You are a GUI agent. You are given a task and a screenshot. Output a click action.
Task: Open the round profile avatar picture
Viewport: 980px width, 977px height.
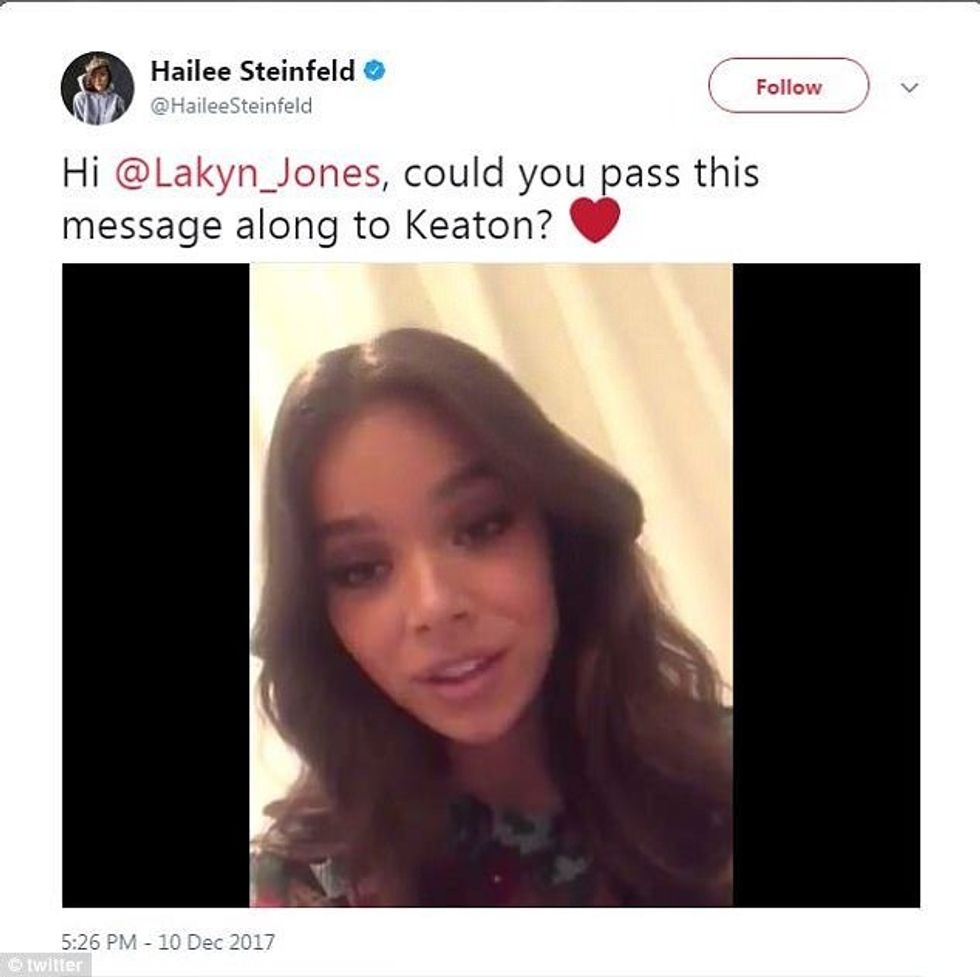97,88
